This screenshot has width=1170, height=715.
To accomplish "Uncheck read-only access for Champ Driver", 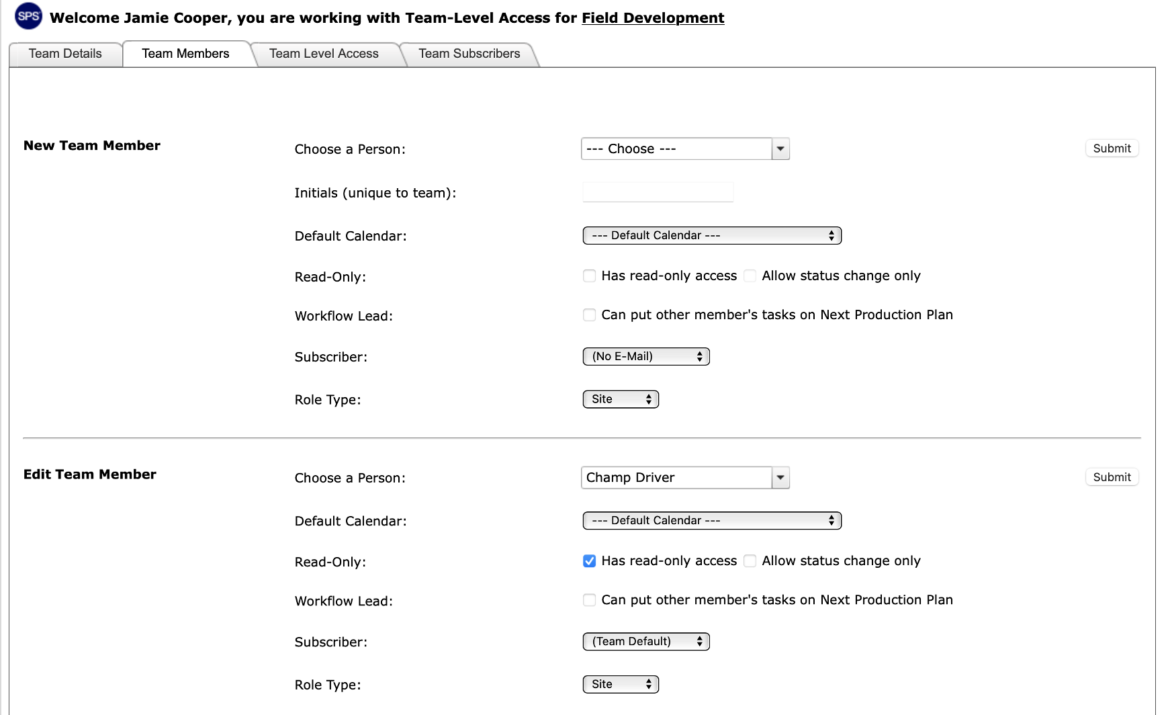I will click(x=589, y=561).
